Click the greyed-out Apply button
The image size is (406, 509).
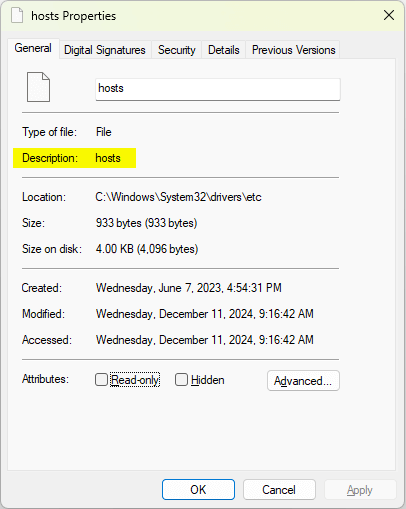click(x=360, y=489)
